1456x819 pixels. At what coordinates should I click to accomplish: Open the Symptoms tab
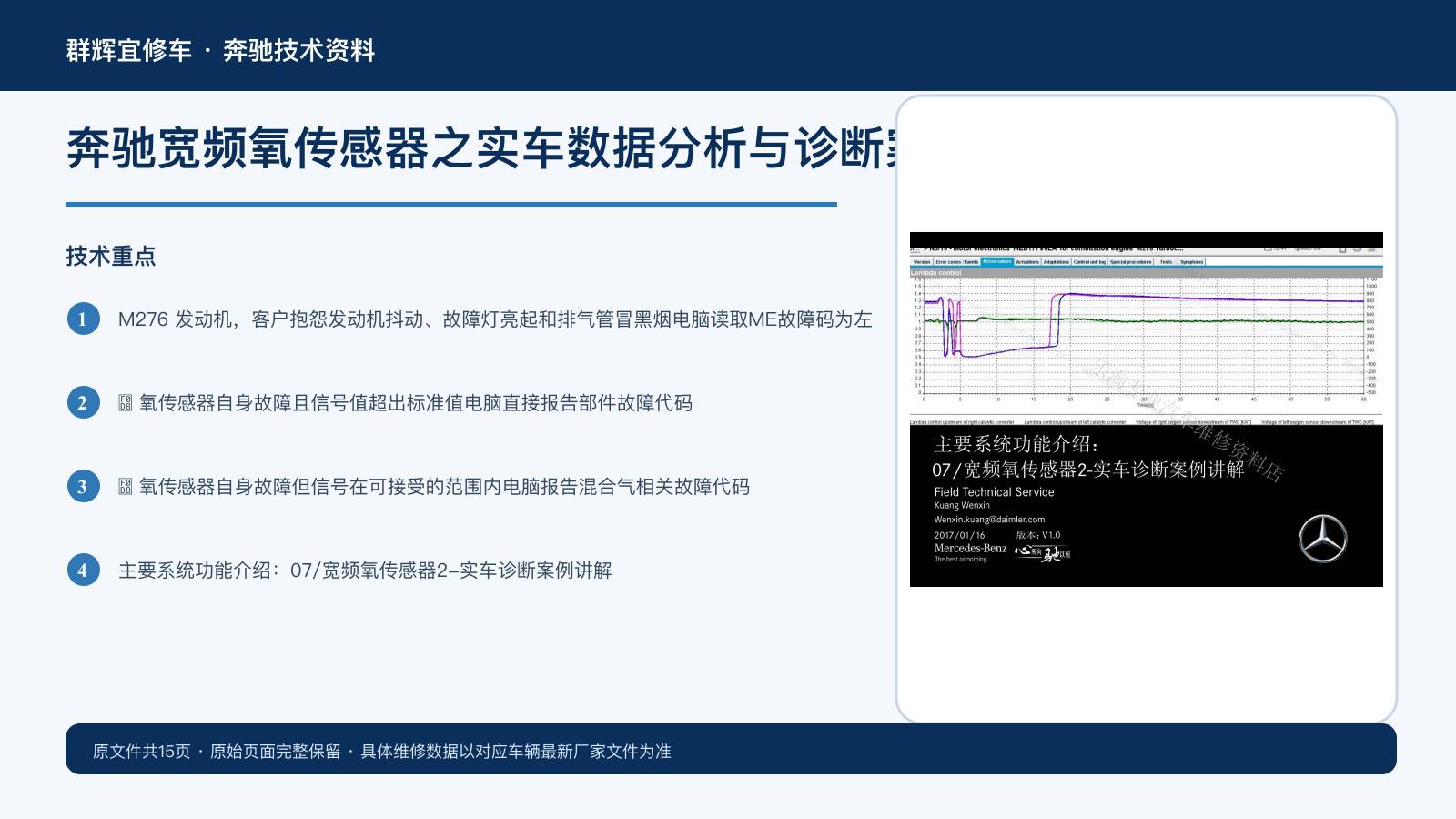[1191, 262]
